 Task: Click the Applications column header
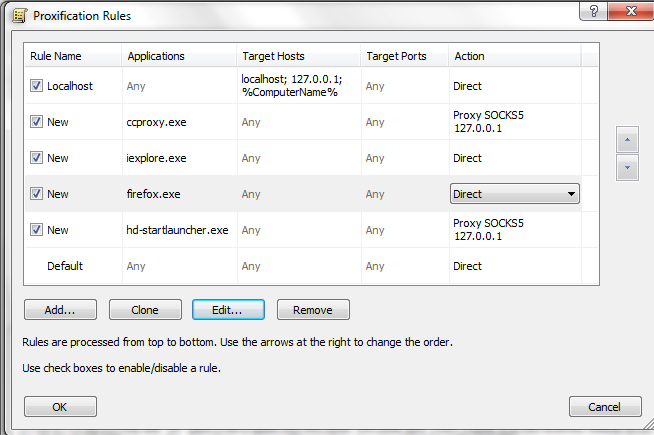[x=179, y=56]
